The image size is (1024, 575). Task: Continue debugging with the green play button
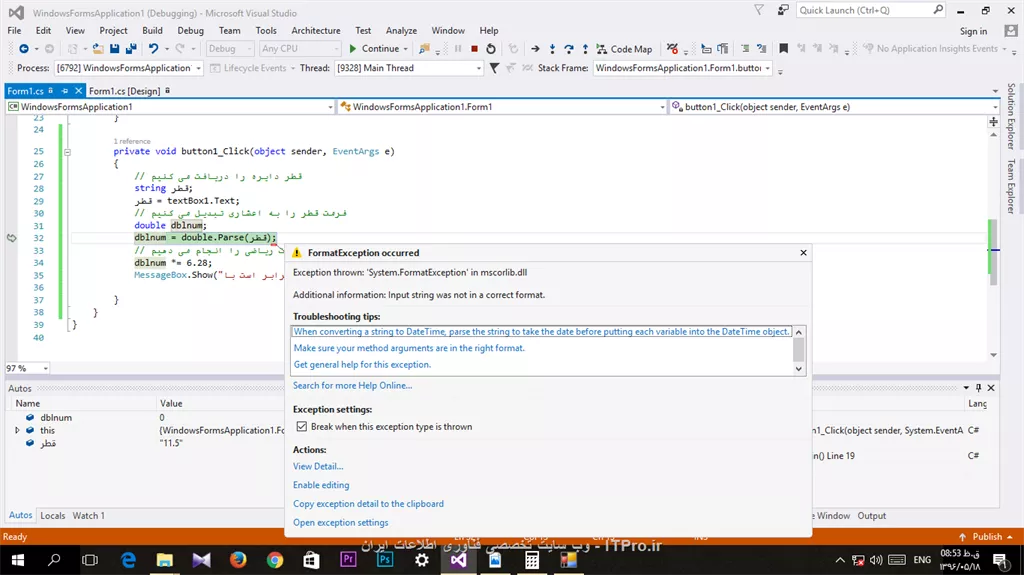pos(353,49)
